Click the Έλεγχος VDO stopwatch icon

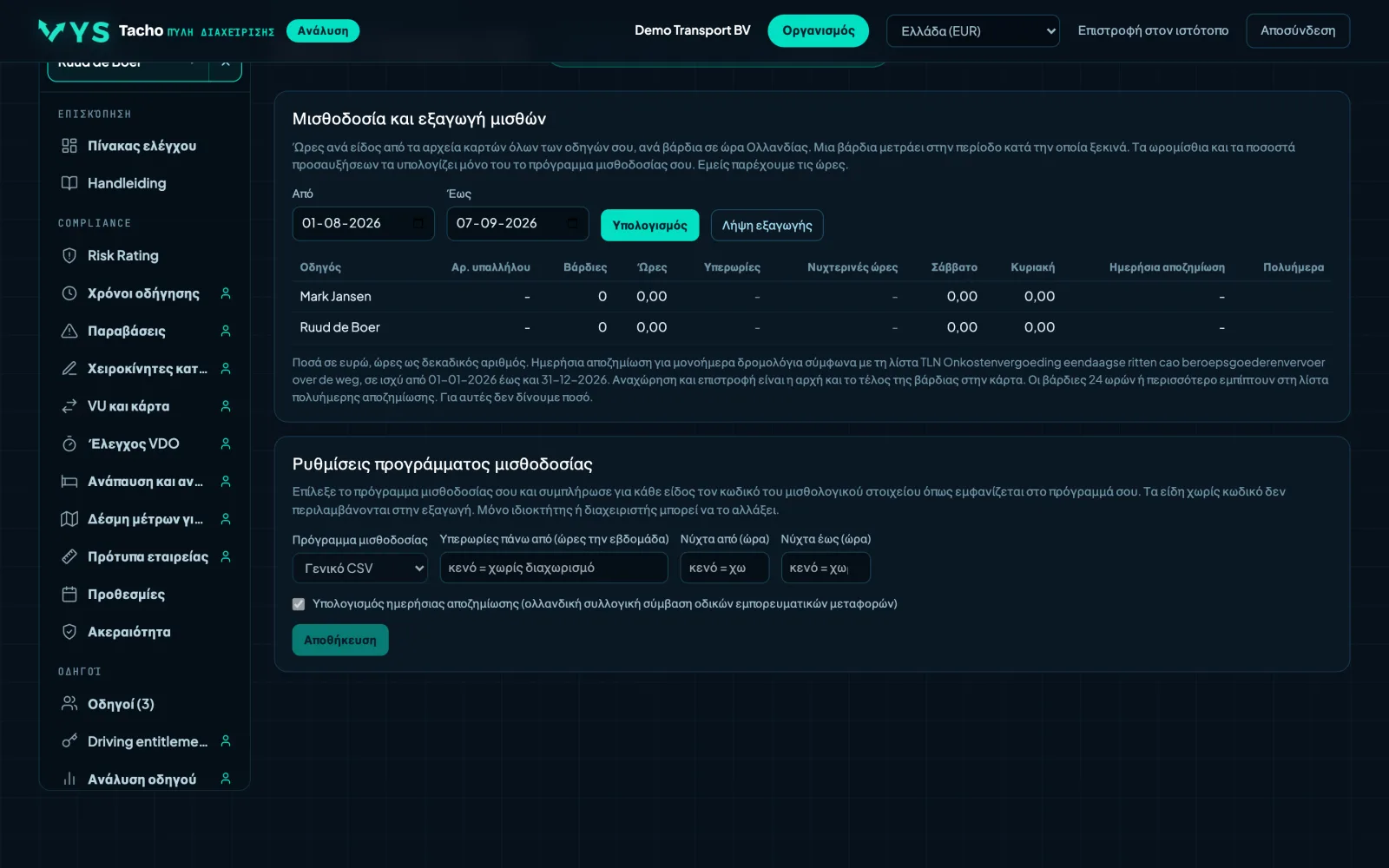pyautogui.click(x=69, y=444)
